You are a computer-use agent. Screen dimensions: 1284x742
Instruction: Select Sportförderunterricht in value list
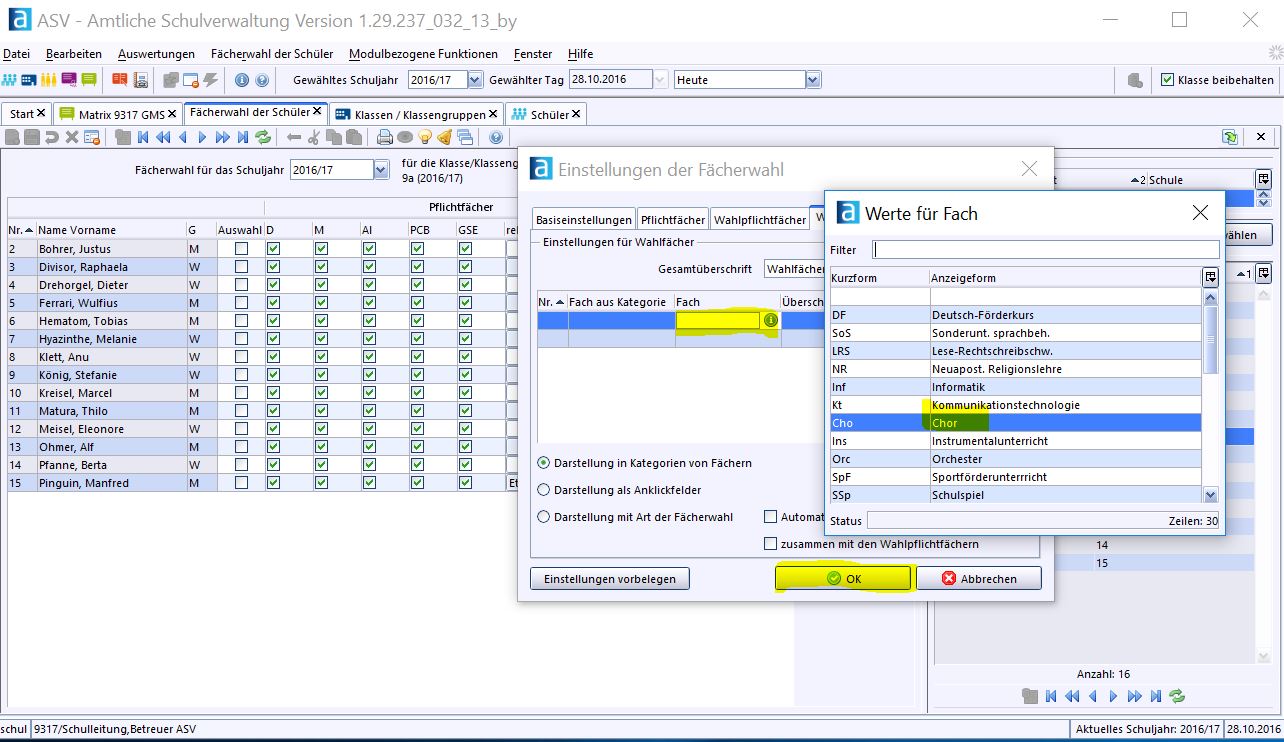pos(1016,477)
